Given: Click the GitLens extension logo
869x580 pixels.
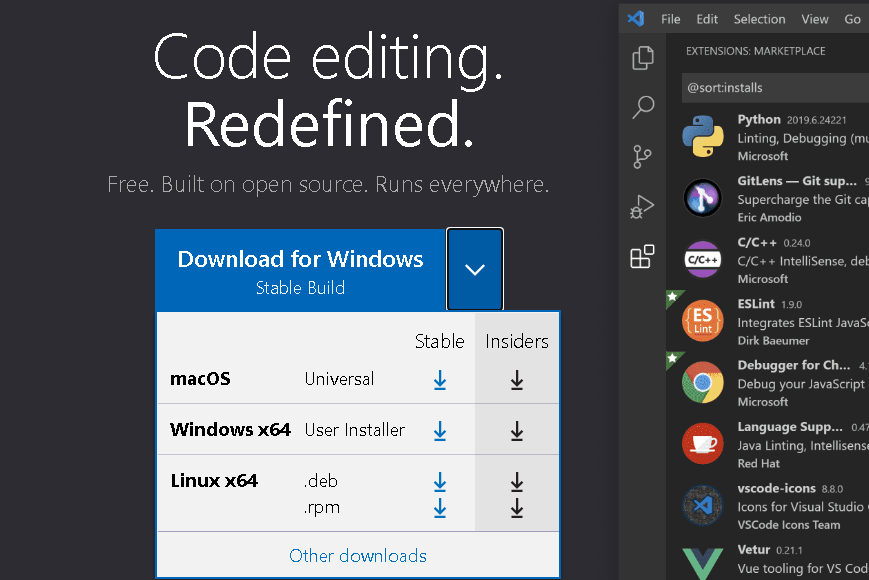Looking at the screenshot, I should pyautogui.click(x=703, y=198).
